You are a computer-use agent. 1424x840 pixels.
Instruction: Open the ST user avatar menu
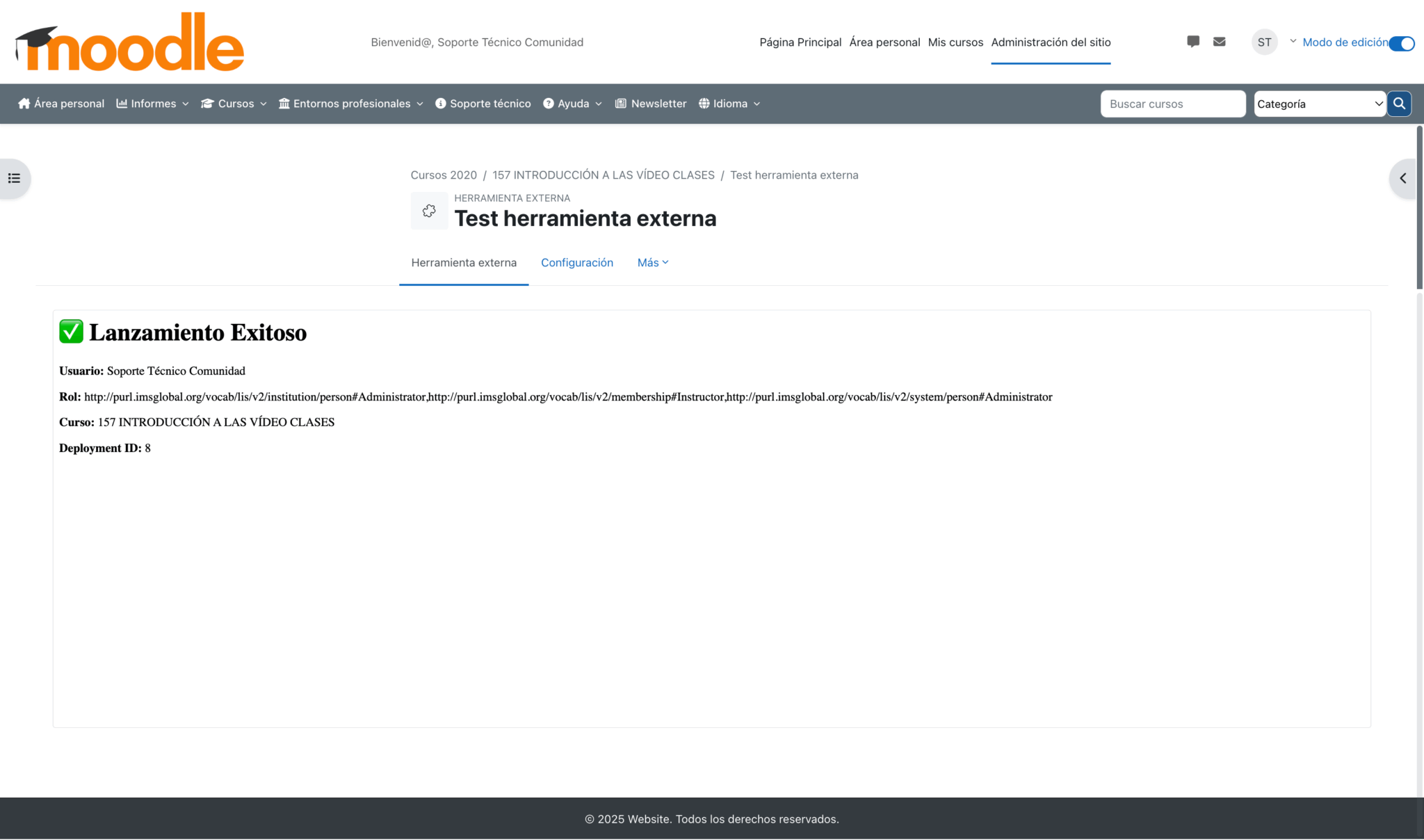point(1265,42)
